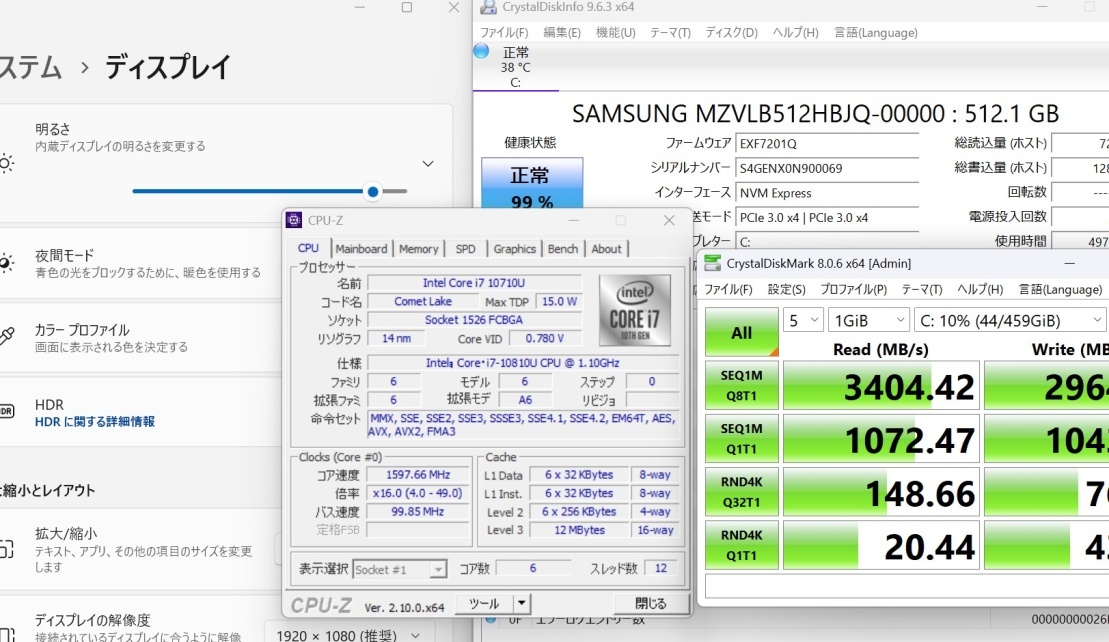Open the test count dropdown showing 5

coord(803,320)
